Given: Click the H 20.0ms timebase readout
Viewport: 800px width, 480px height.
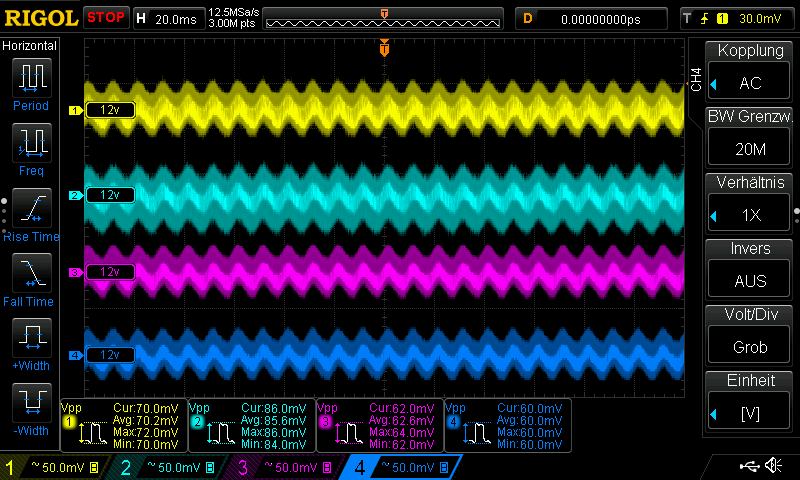Looking at the screenshot, I should tap(169, 19).
